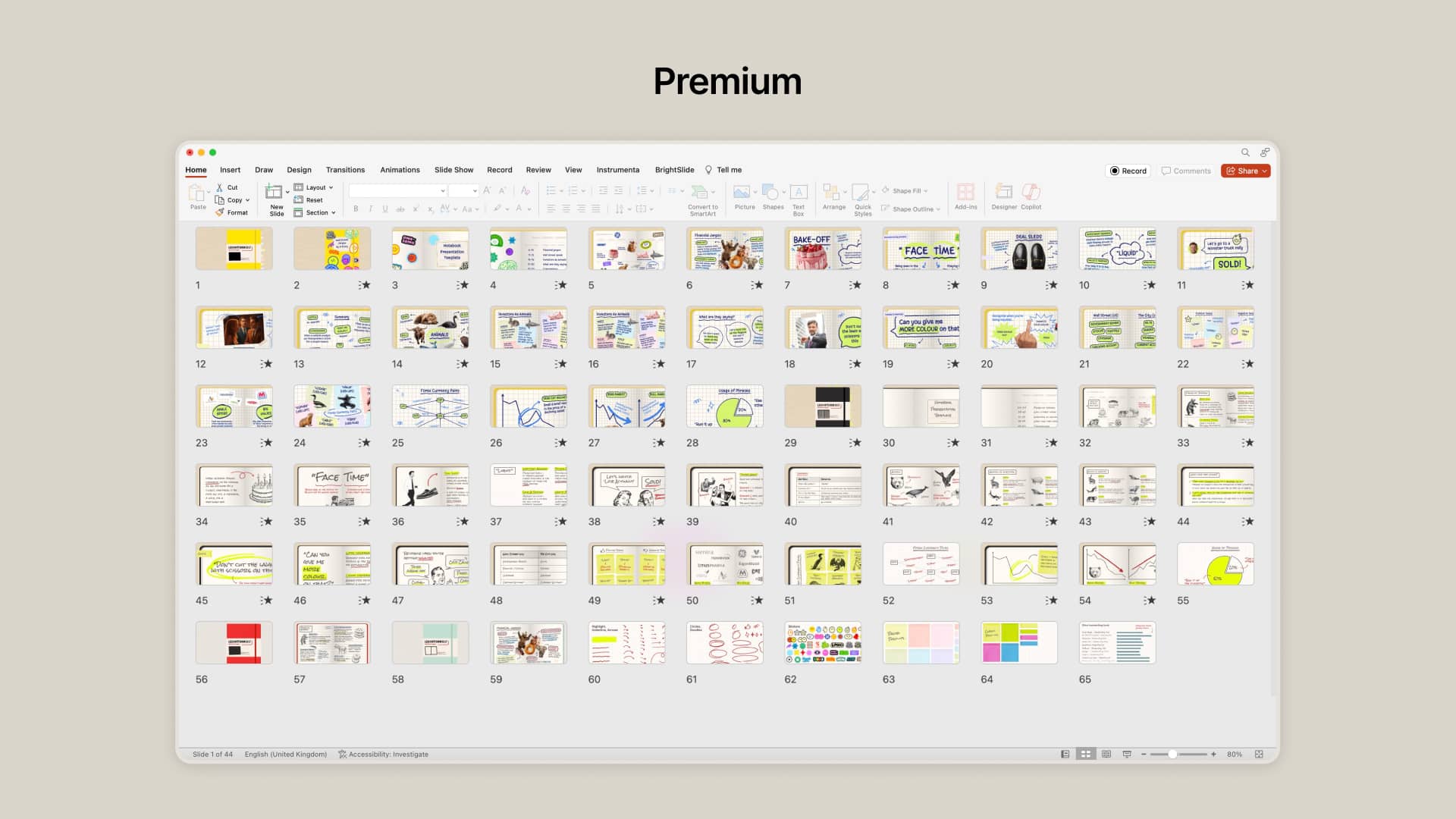The width and height of the screenshot is (1456, 819).
Task: Expand the Section dropdown
Action: click(333, 212)
